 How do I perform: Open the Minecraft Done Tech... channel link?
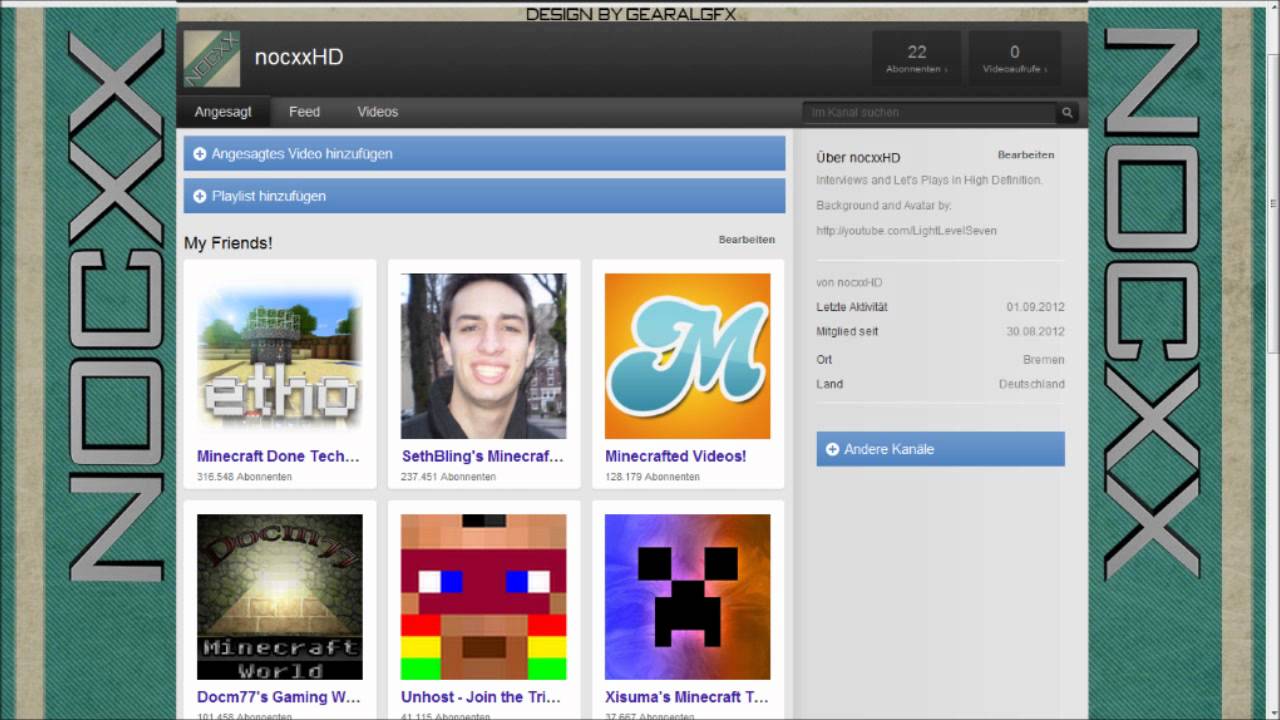point(278,456)
